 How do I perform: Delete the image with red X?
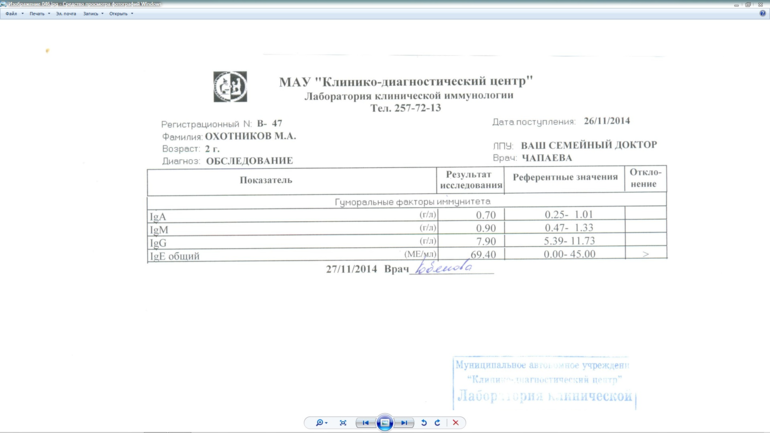[x=456, y=423]
